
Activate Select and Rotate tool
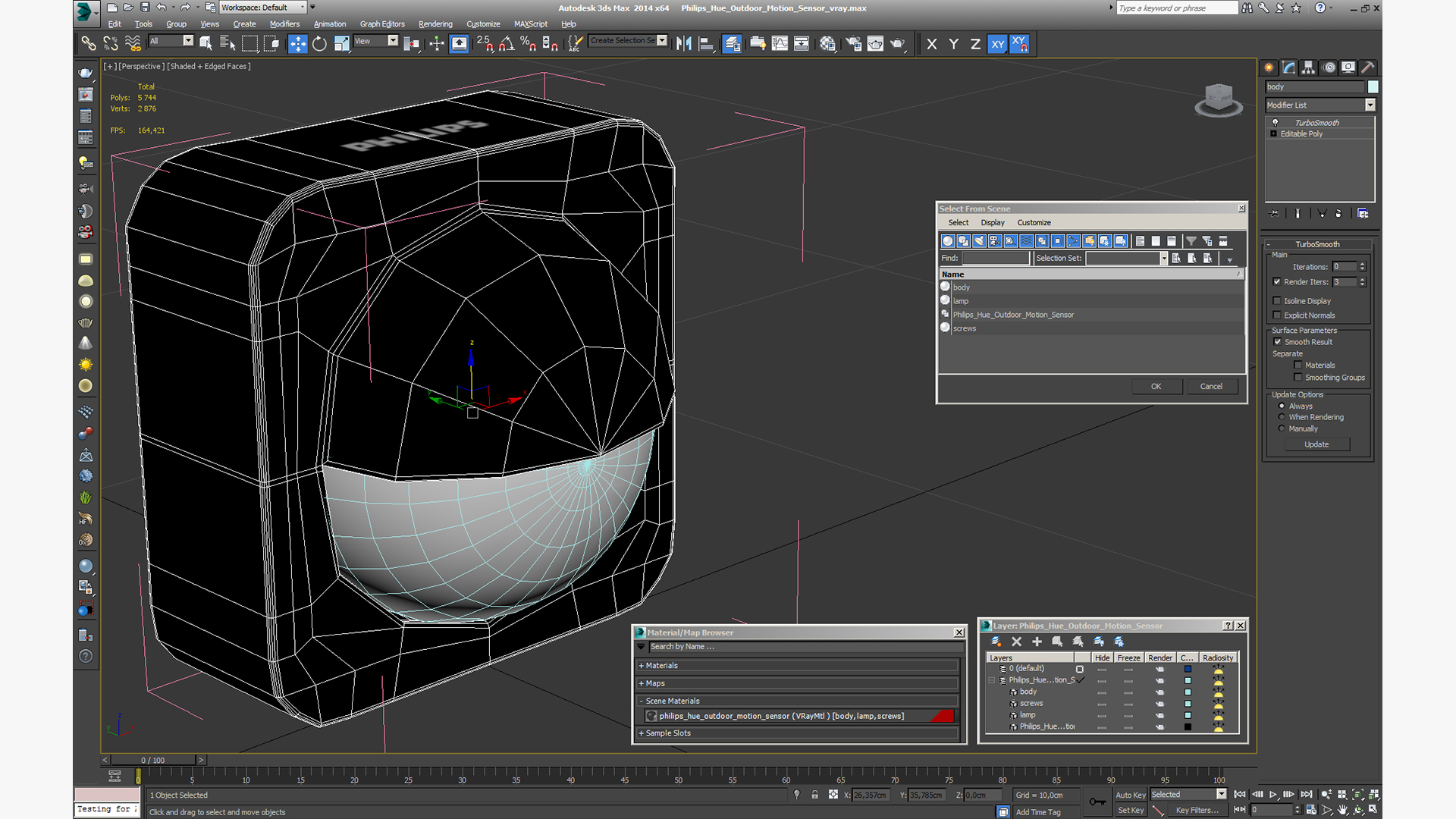click(x=320, y=44)
